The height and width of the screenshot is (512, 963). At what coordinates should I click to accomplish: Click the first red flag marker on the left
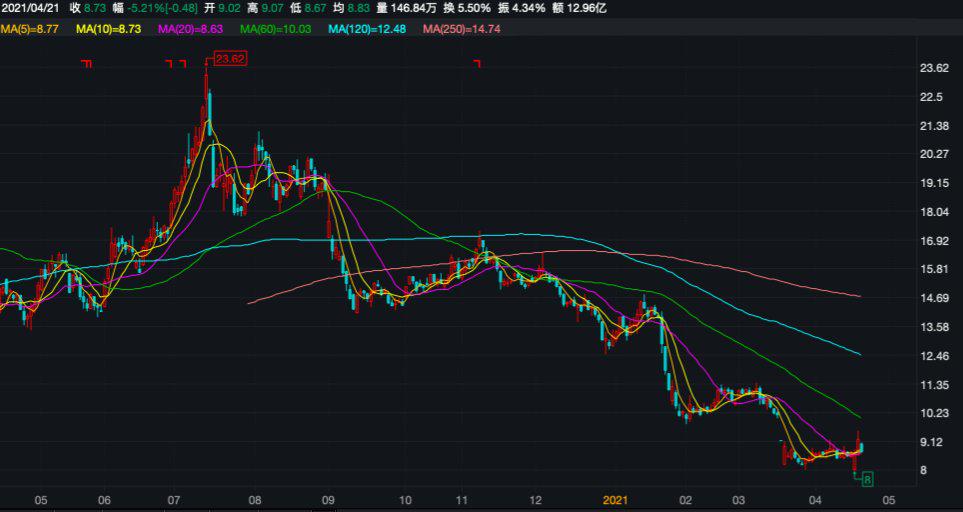(x=87, y=64)
